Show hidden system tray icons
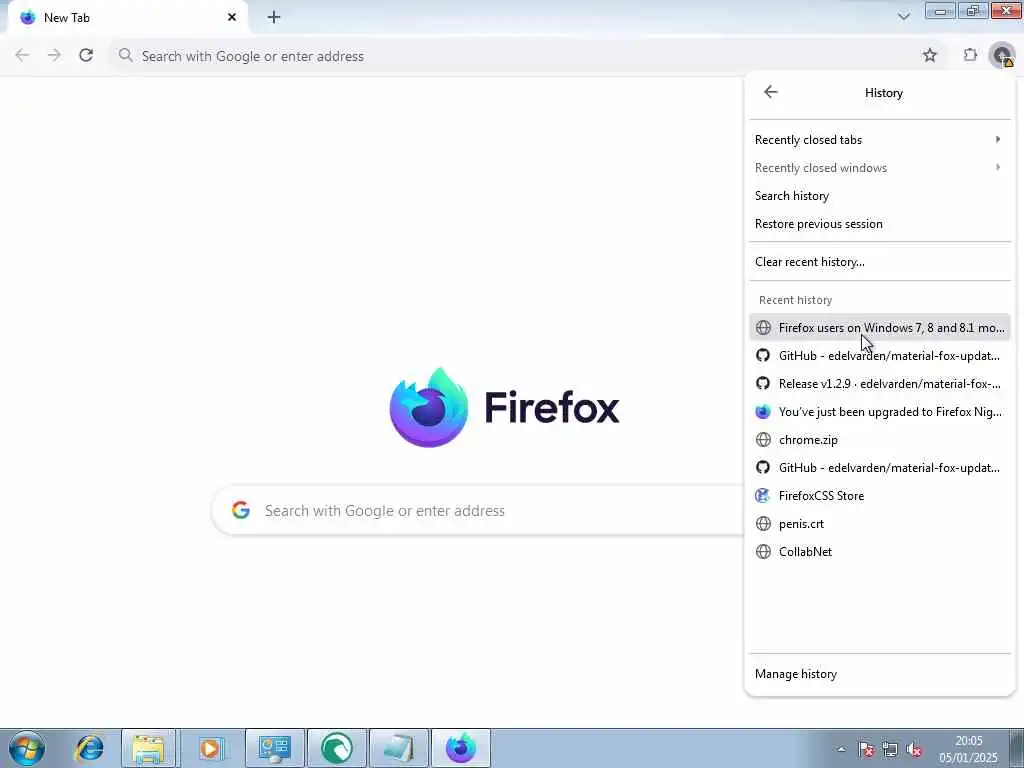 pyautogui.click(x=841, y=749)
